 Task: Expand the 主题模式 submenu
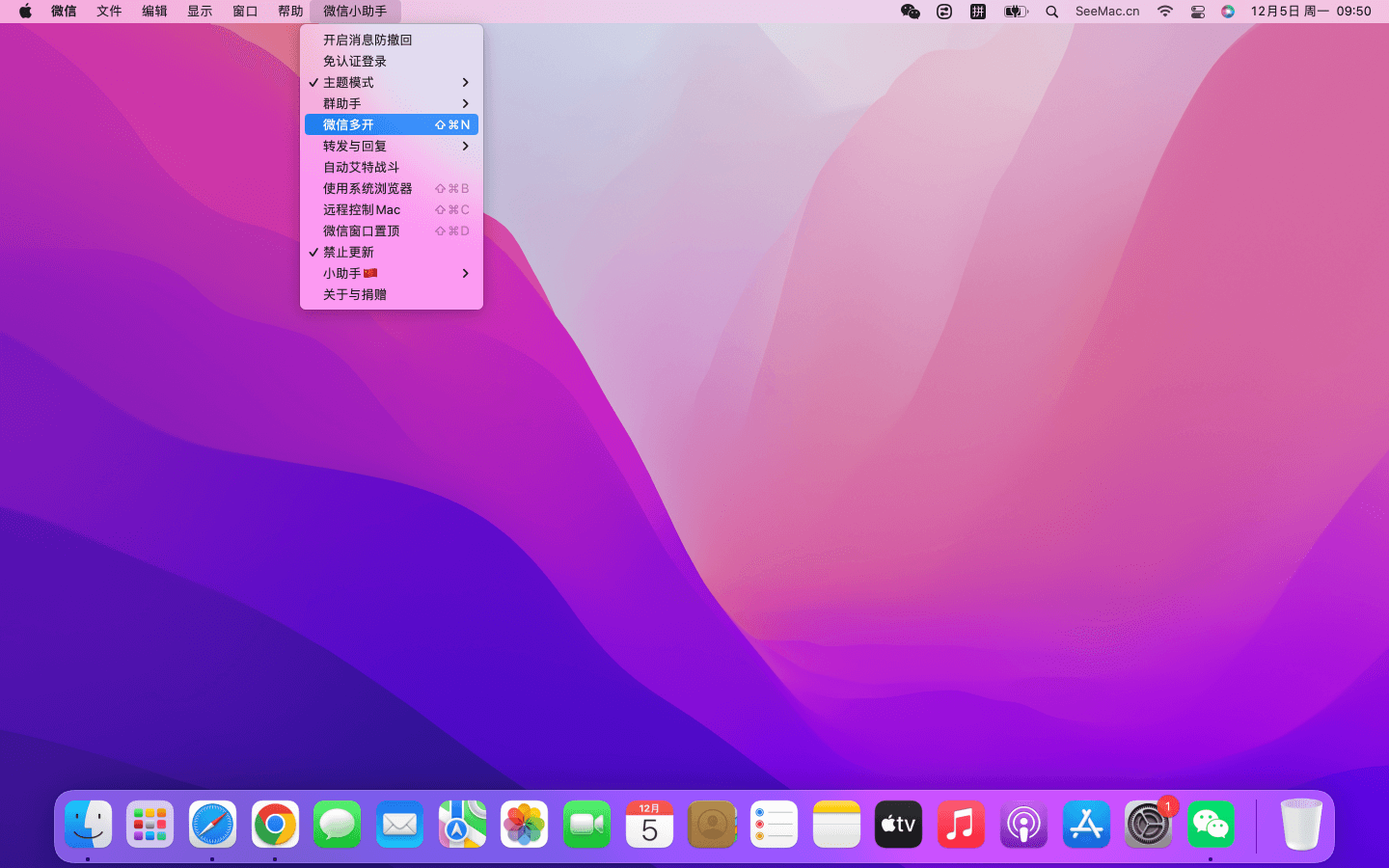pos(391,82)
